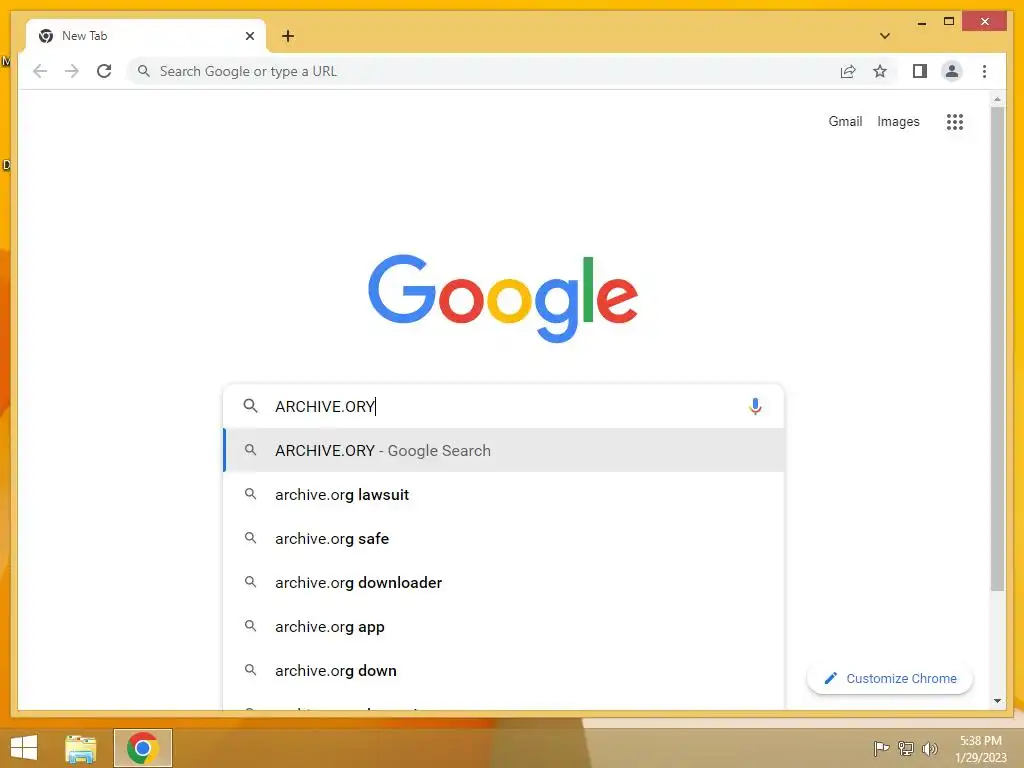The height and width of the screenshot is (768, 1024).
Task: Minimize the Chrome window
Action: pos(921,22)
